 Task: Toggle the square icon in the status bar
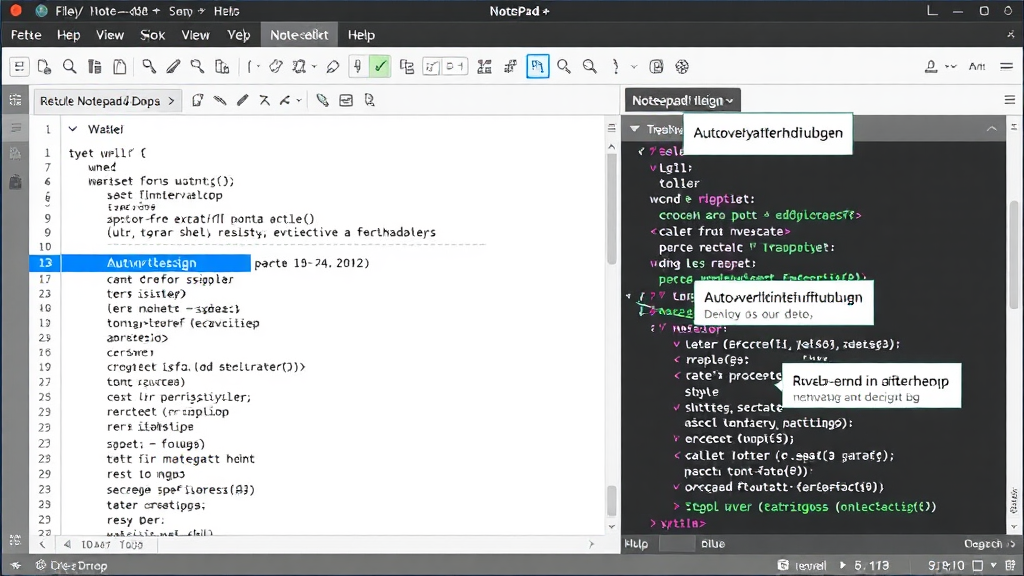(978, 566)
